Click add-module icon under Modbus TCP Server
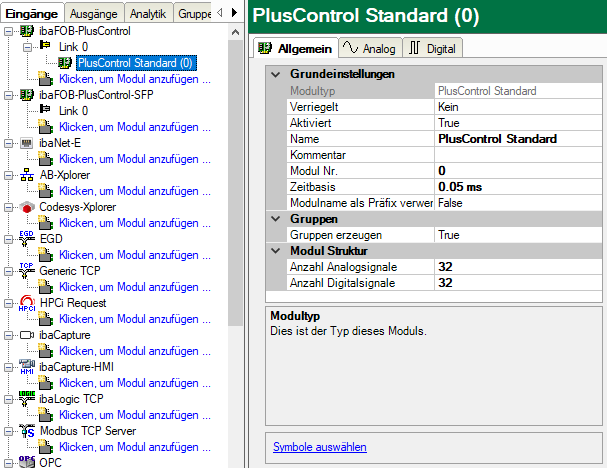 (x=46, y=446)
